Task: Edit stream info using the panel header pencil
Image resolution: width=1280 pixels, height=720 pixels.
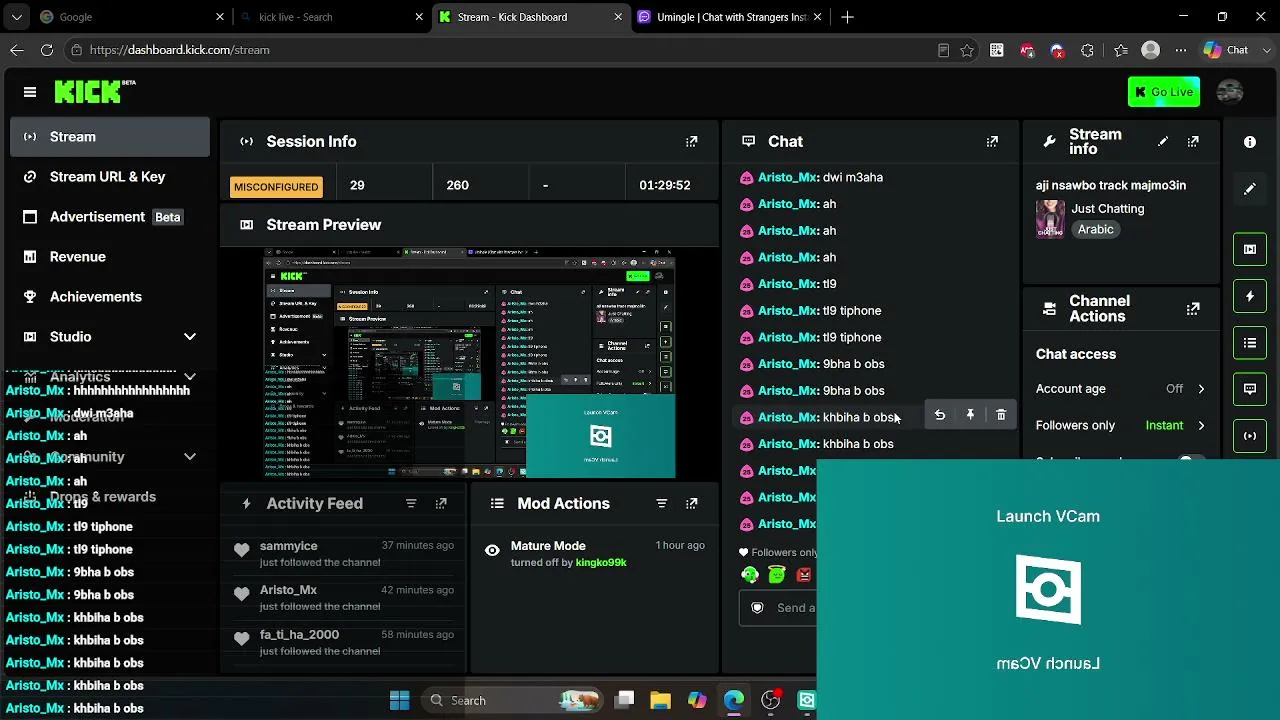Action: pyautogui.click(x=1162, y=142)
